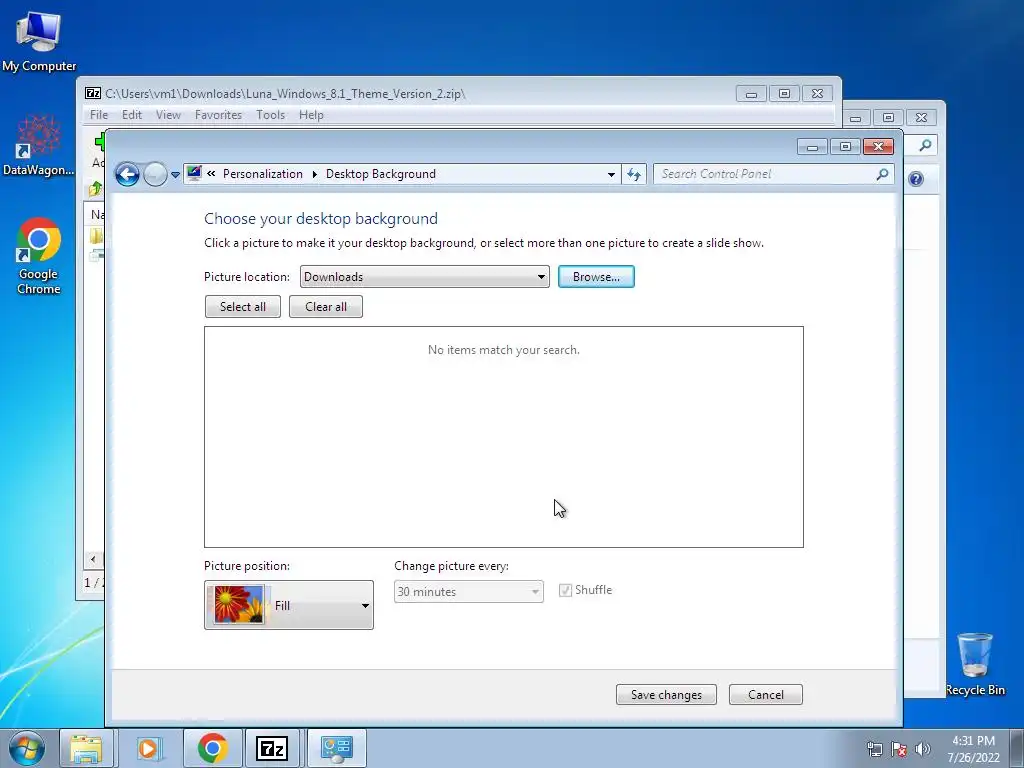Open the My Computer desktop icon

click(39, 42)
